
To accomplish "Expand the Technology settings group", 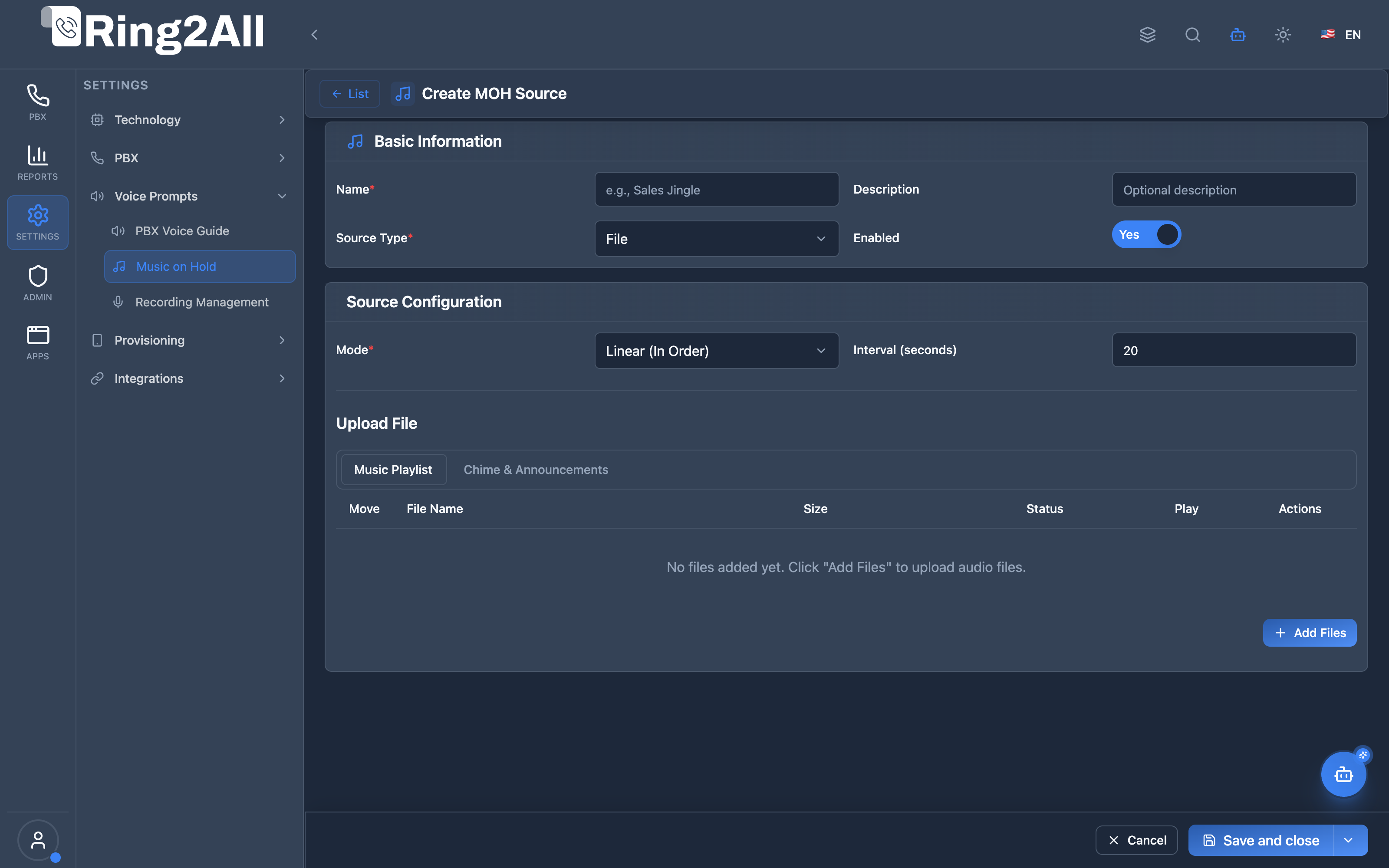I will 188,119.
